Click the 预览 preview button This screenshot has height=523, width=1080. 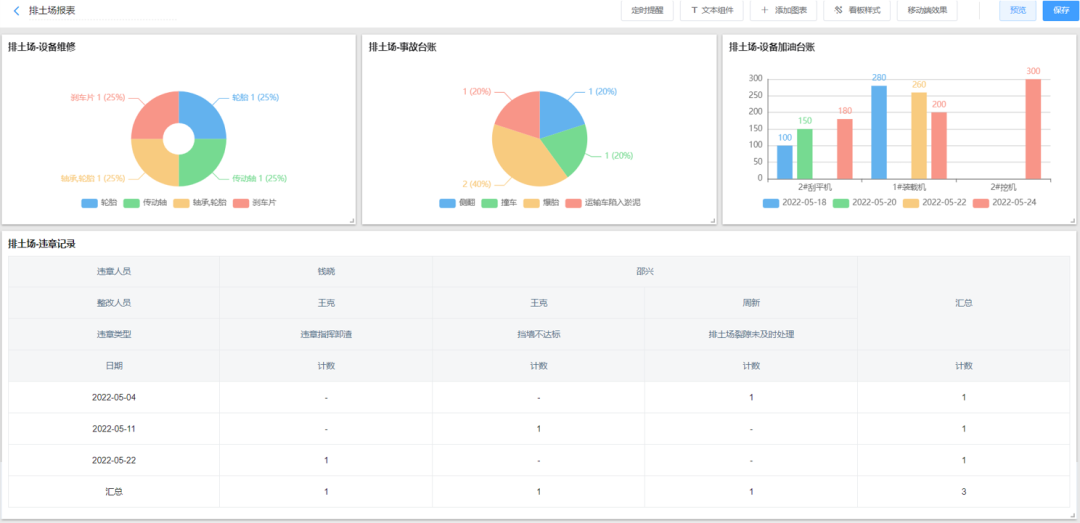1017,11
